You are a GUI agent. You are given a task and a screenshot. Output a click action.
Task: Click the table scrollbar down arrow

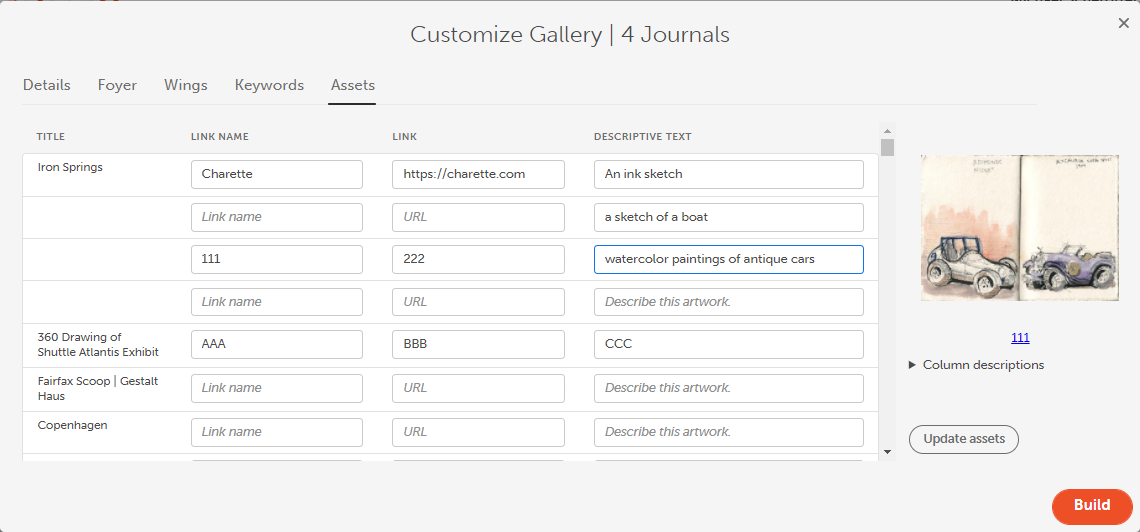(x=887, y=452)
